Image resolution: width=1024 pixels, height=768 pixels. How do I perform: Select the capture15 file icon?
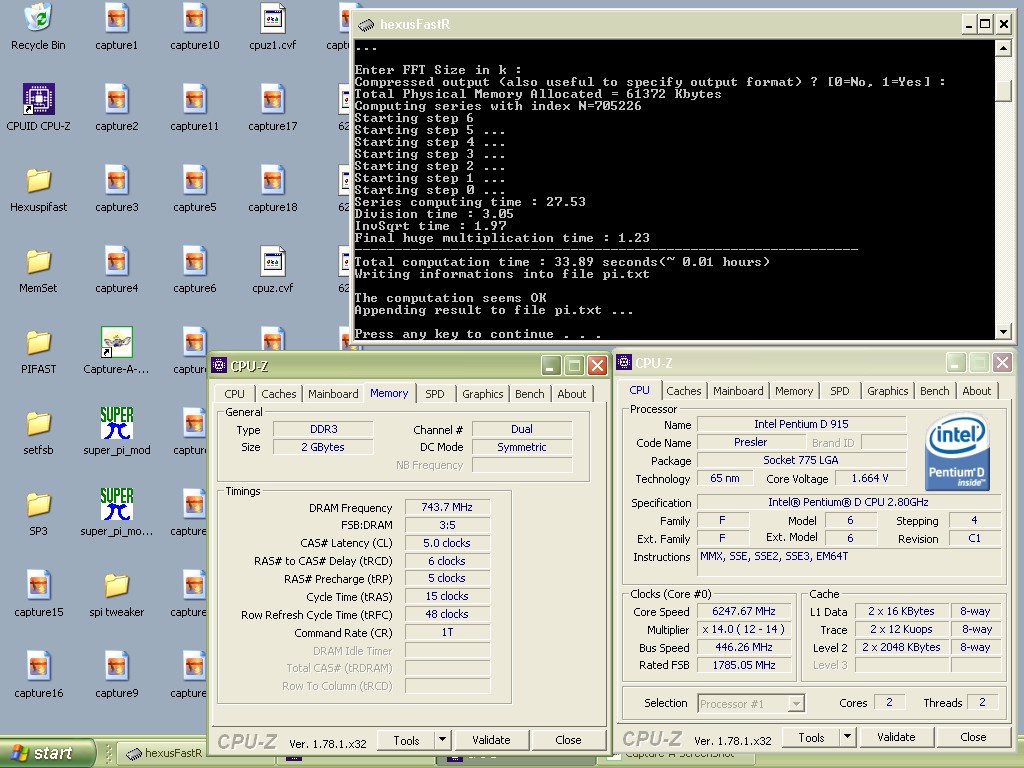[38, 586]
